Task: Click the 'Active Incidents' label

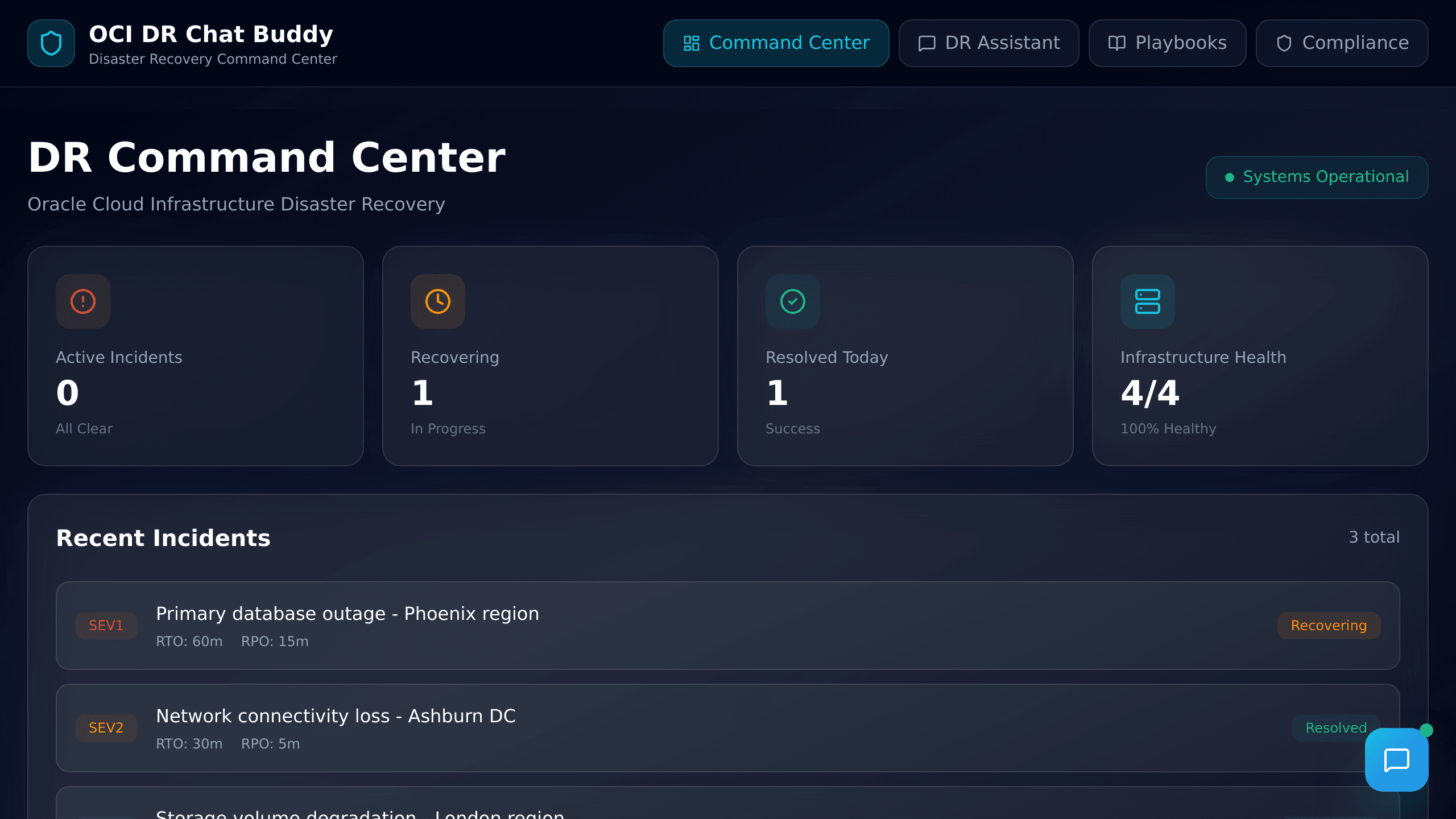Action: [119, 357]
